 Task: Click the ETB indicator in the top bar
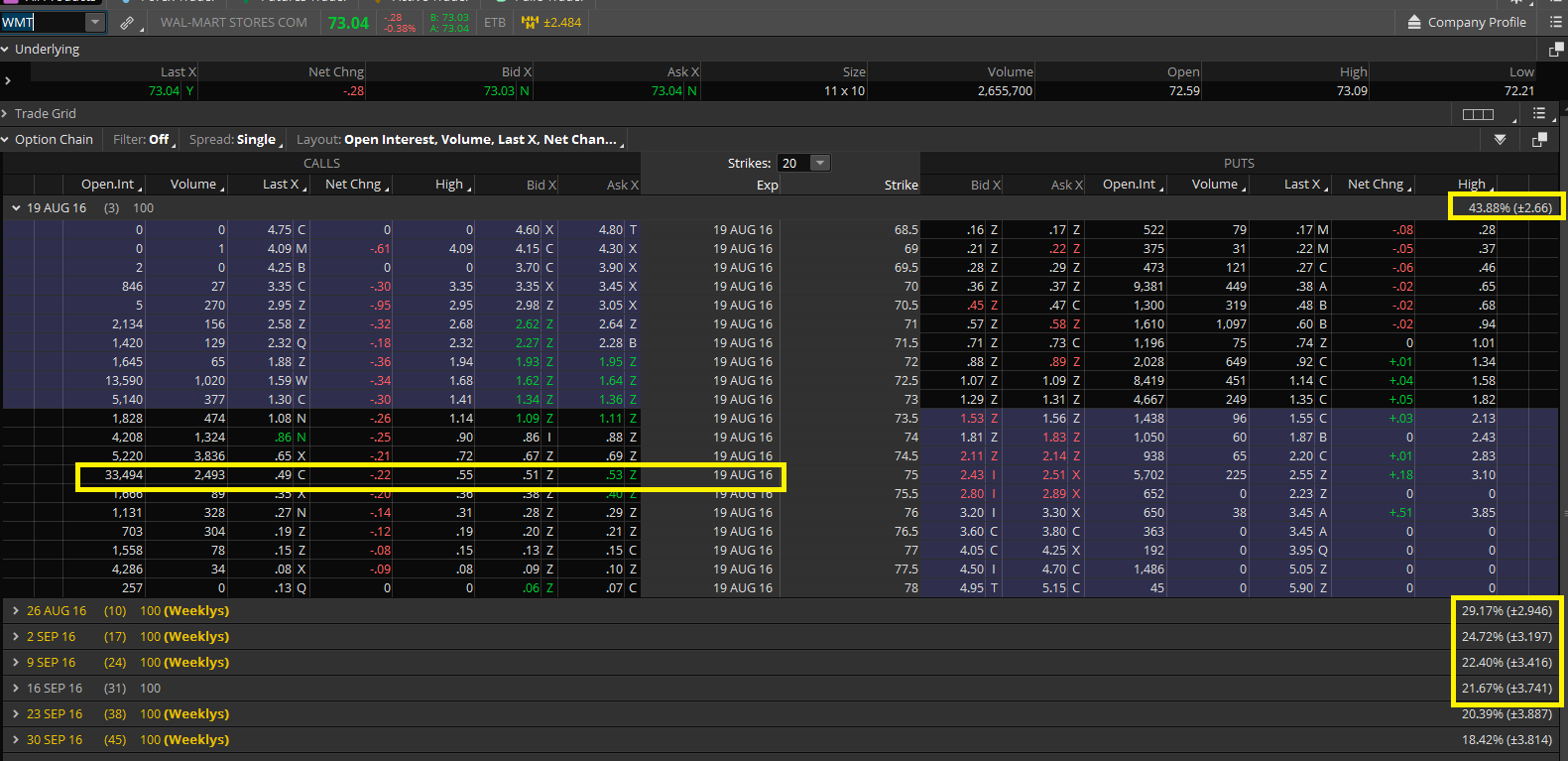coord(495,23)
